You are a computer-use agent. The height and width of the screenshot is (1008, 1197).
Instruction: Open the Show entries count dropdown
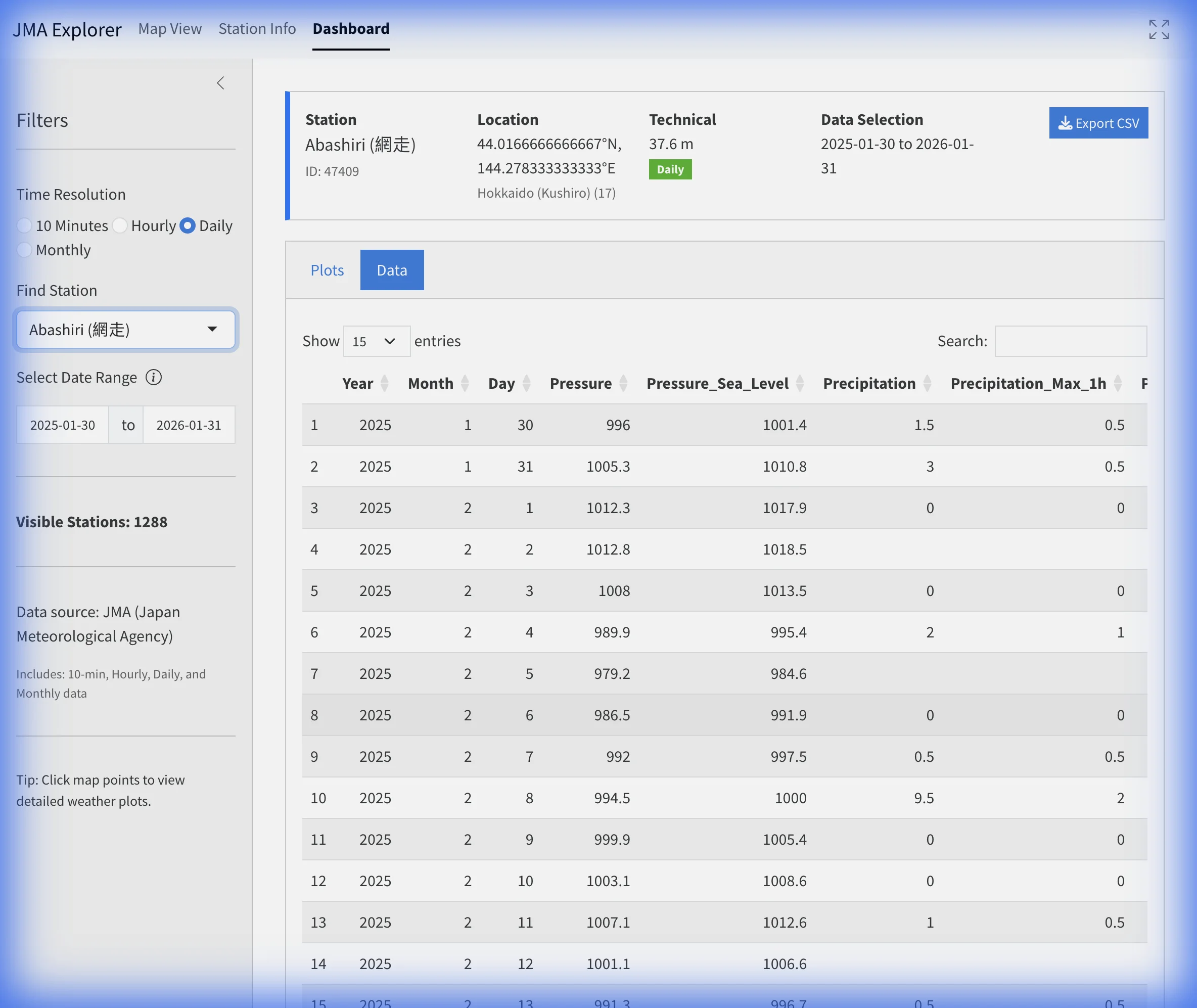pos(376,341)
